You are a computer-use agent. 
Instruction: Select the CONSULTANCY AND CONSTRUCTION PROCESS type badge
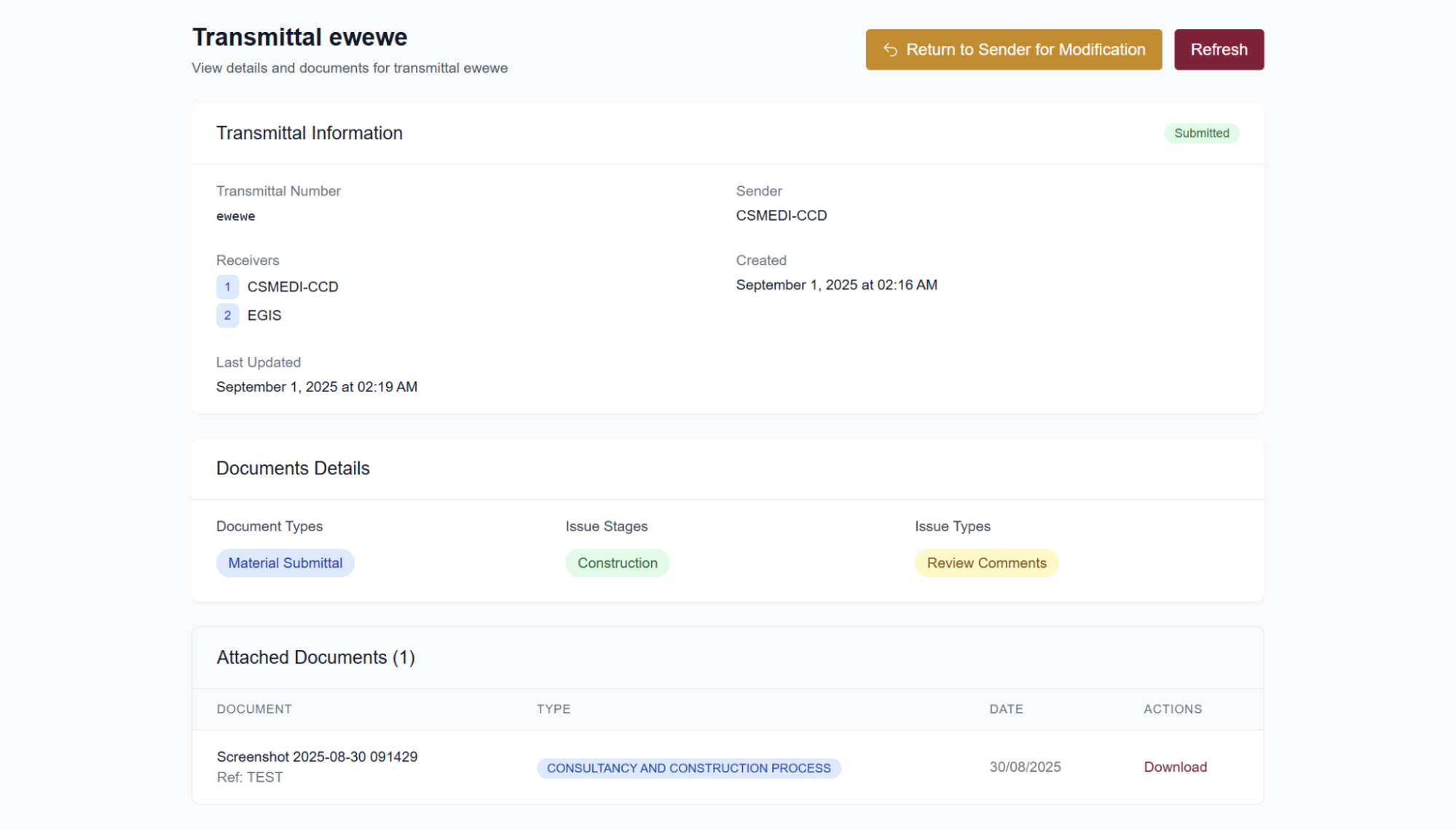pos(689,767)
